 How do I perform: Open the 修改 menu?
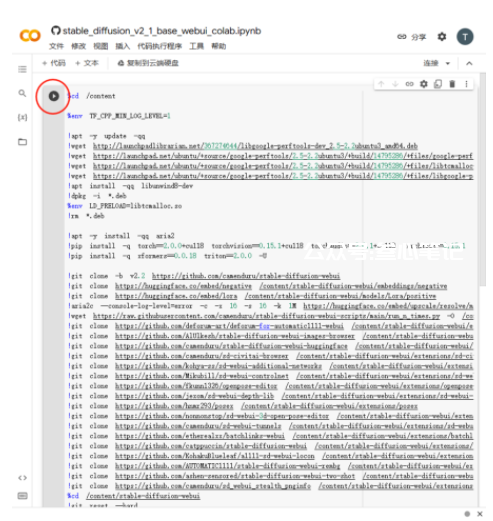[x=78, y=46]
